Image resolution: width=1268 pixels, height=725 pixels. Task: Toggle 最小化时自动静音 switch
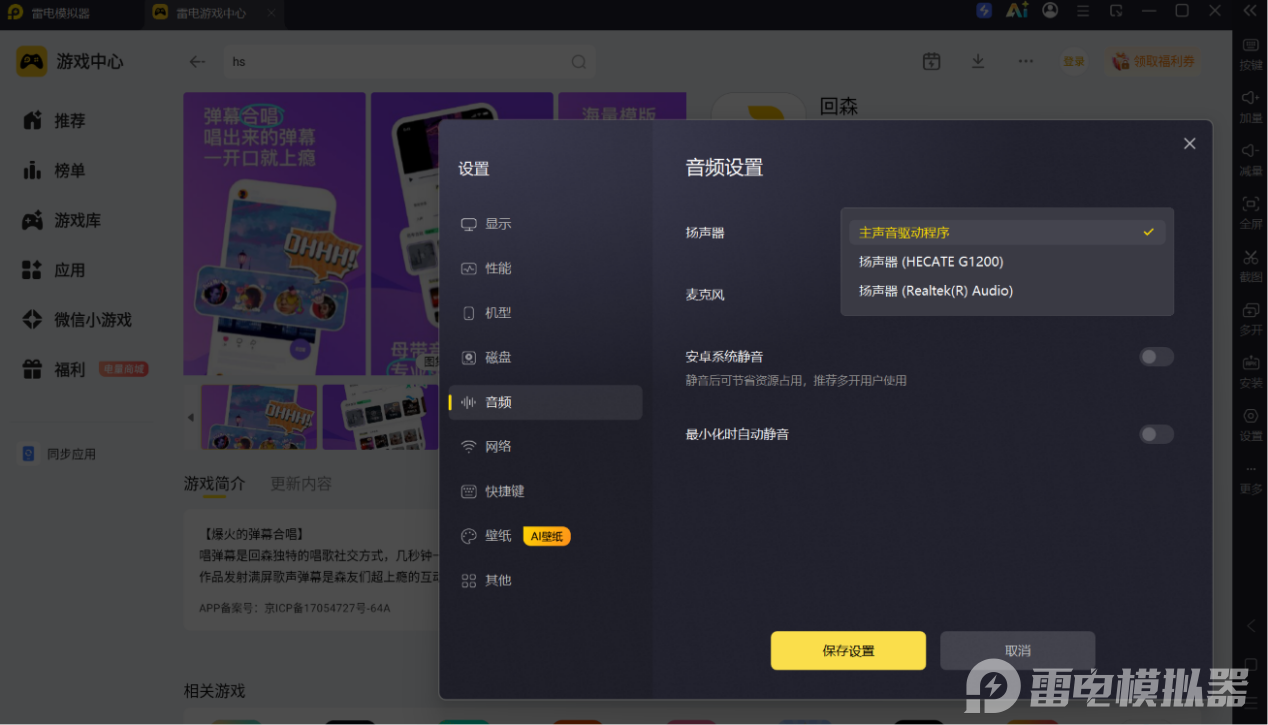tap(1156, 434)
